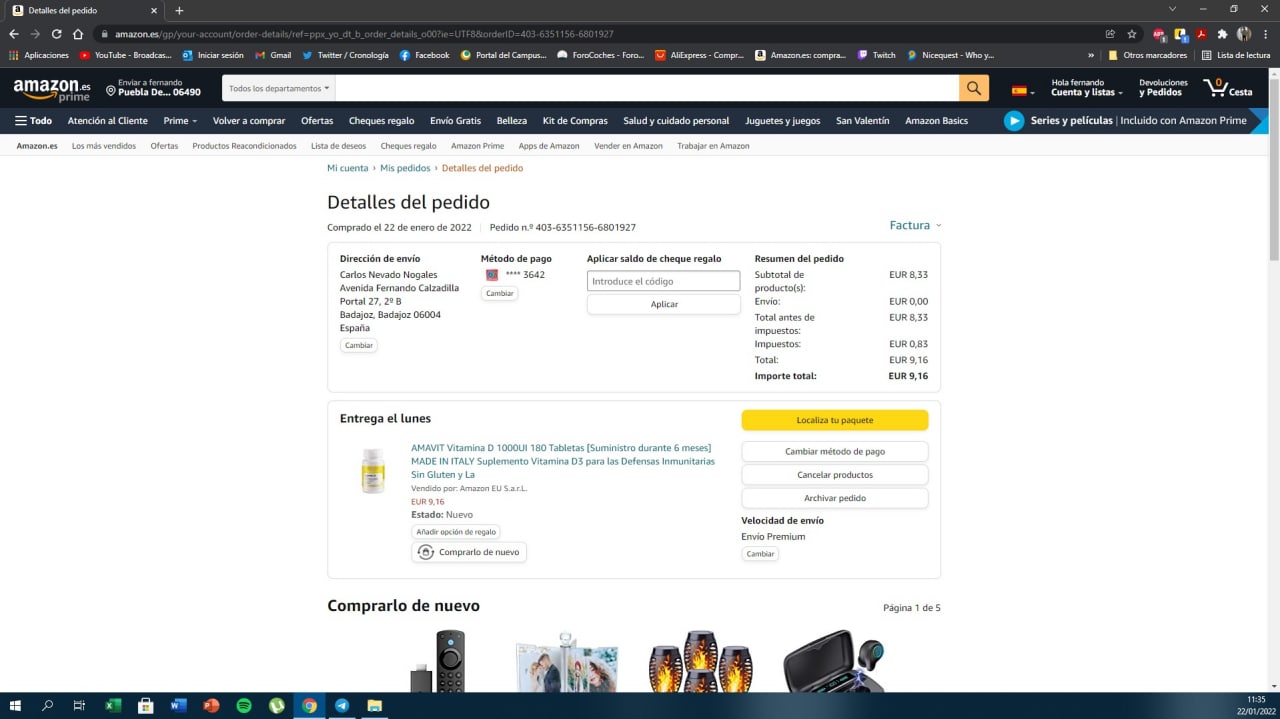This screenshot has height=719, width=1280.
Task: Click the Introduce el código input field
Action: [x=664, y=281]
